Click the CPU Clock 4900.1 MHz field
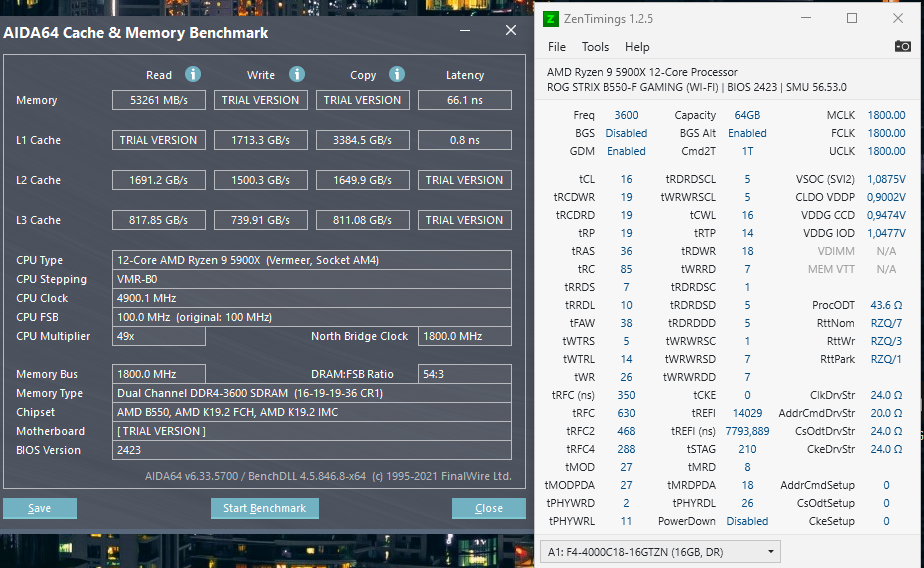 coord(312,298)
